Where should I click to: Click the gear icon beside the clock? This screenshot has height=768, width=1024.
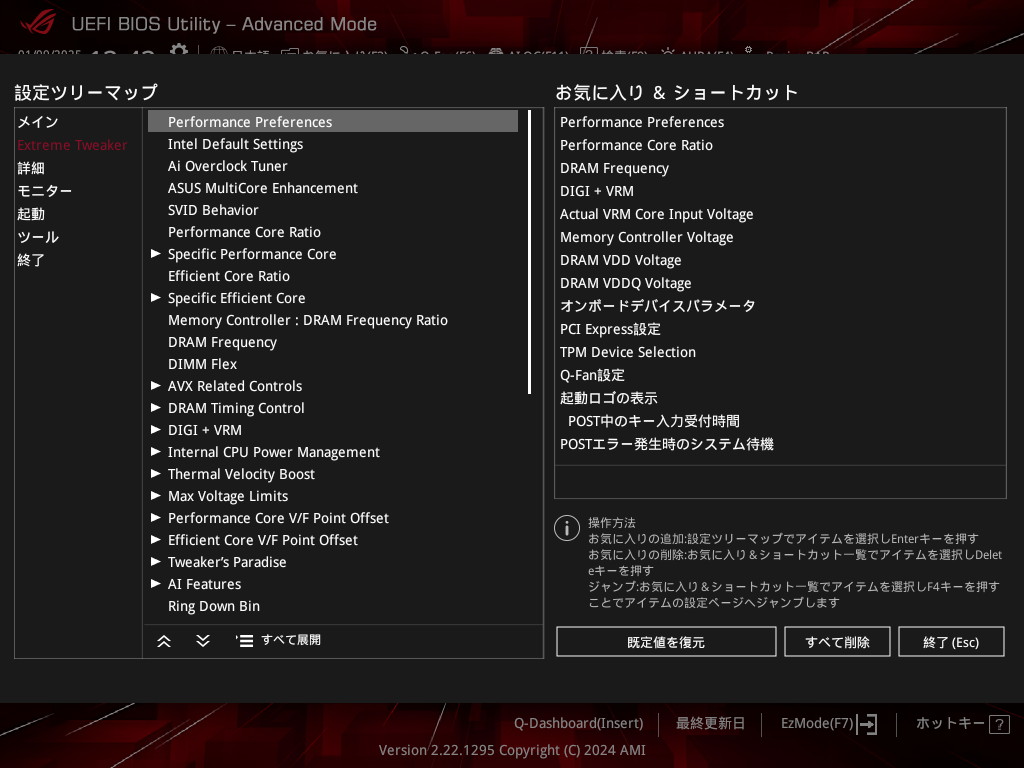point(178,51)
